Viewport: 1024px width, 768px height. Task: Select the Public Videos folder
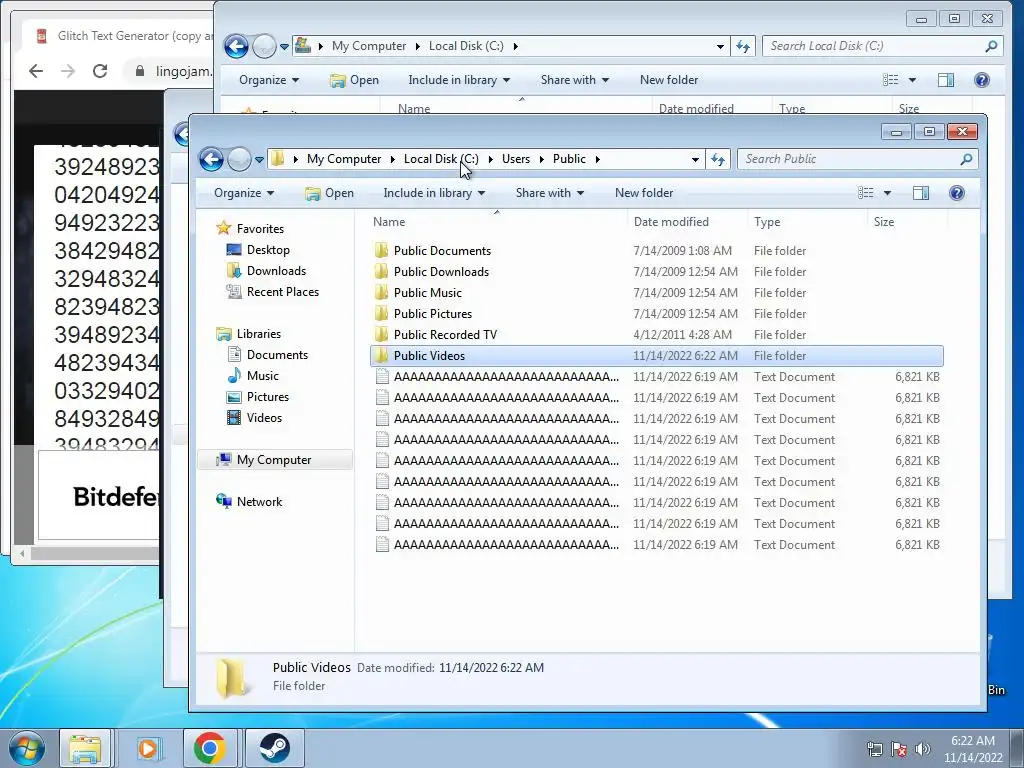pyautogui.click(x=656, y=355)
